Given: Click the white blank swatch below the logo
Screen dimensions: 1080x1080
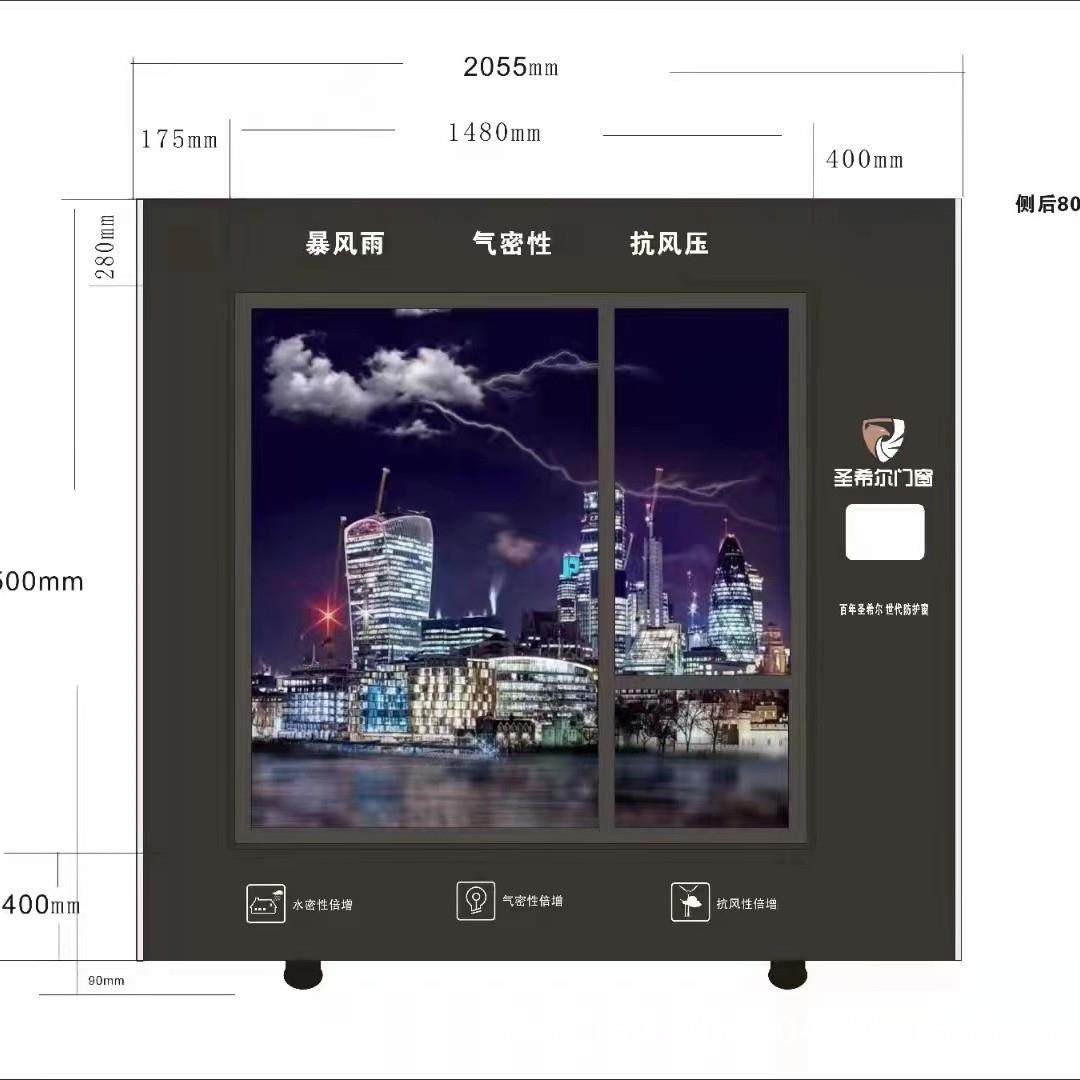Looking at the screenshot, I should (884, 532).
